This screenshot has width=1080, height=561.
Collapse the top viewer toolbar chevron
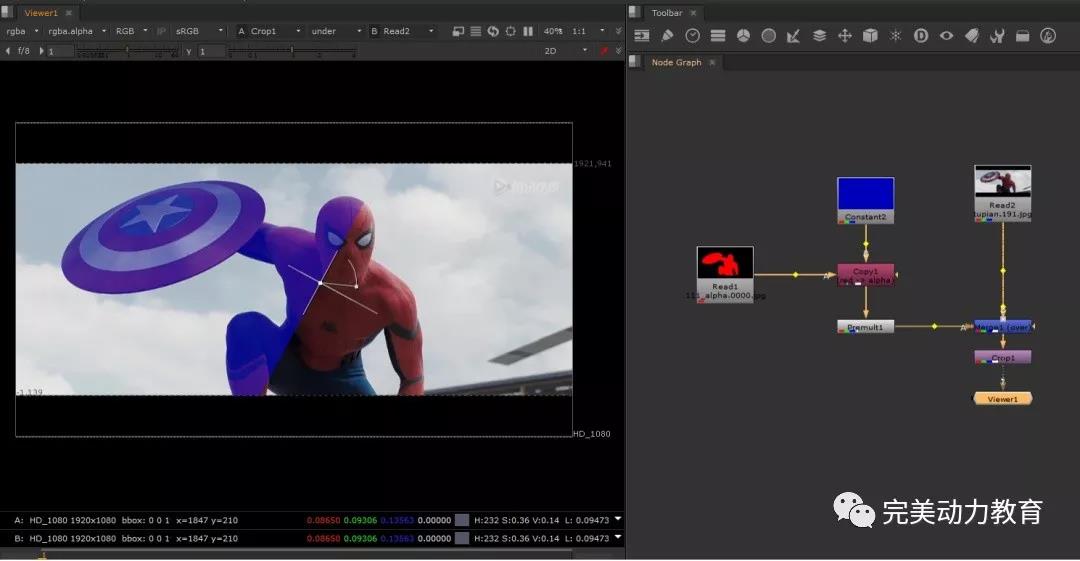[619, 31]
